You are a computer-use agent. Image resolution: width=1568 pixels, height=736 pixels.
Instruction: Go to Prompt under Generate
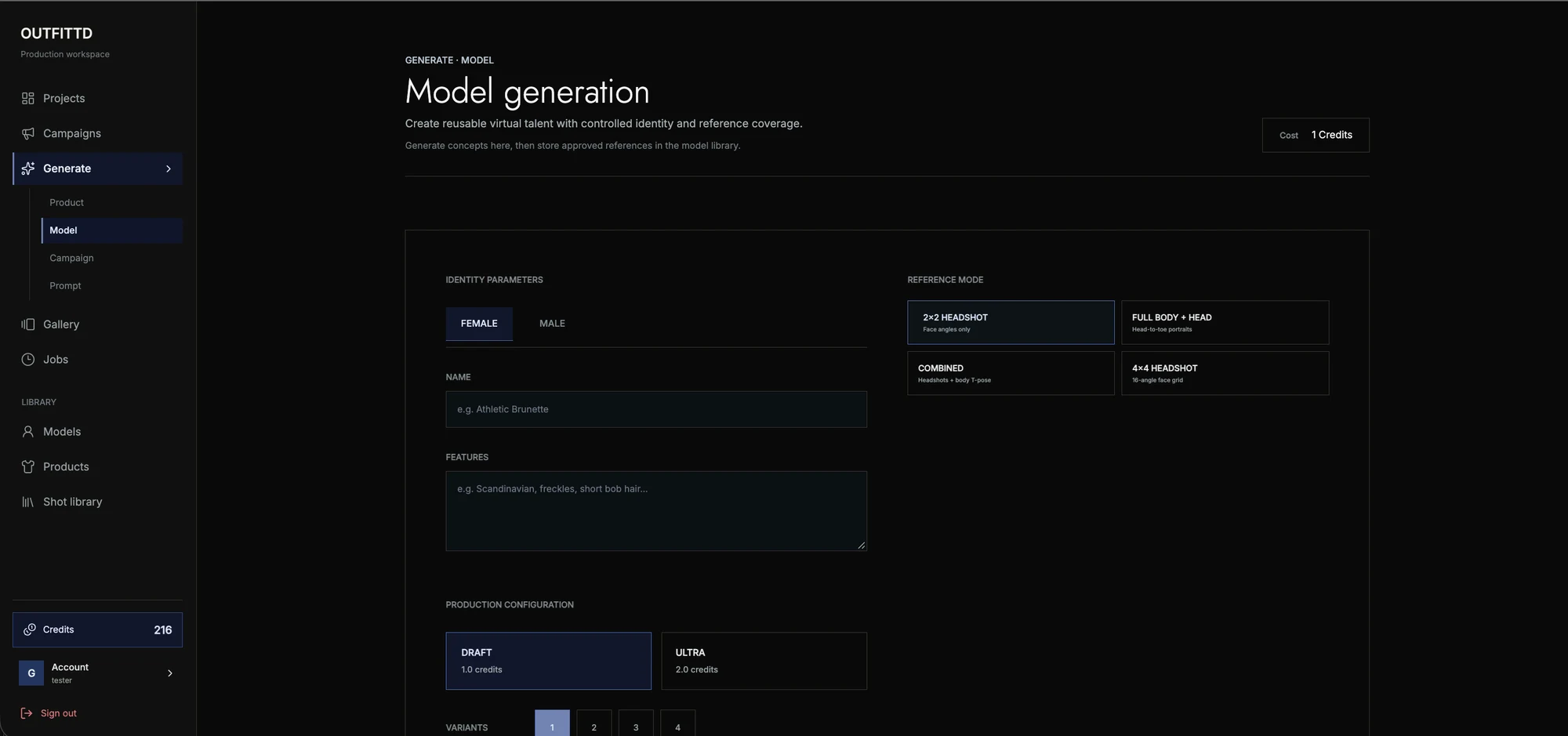click(x=112, y=286)
